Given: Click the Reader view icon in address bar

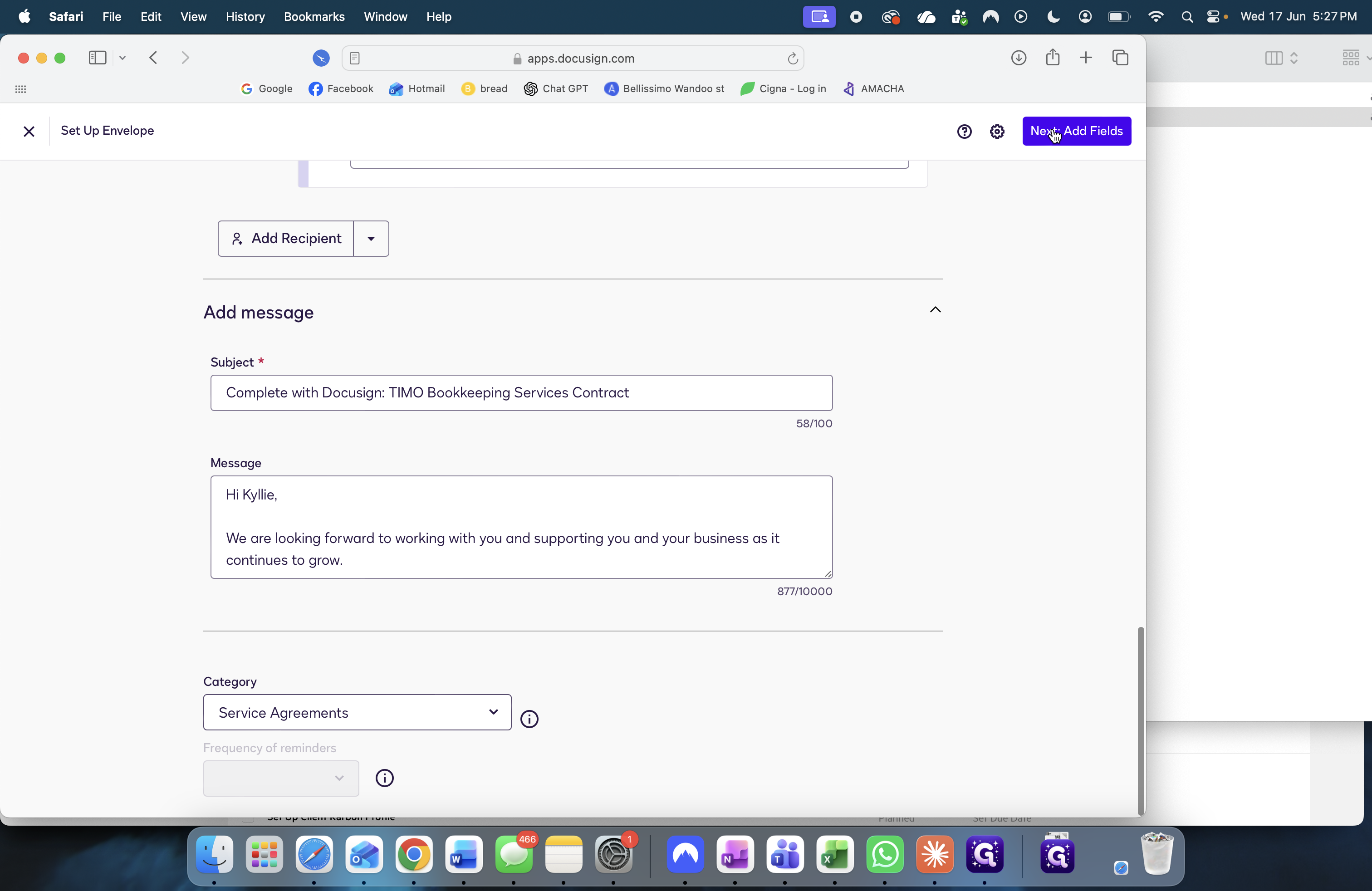Looking at the screenshot, I should [x=354, y=58].
